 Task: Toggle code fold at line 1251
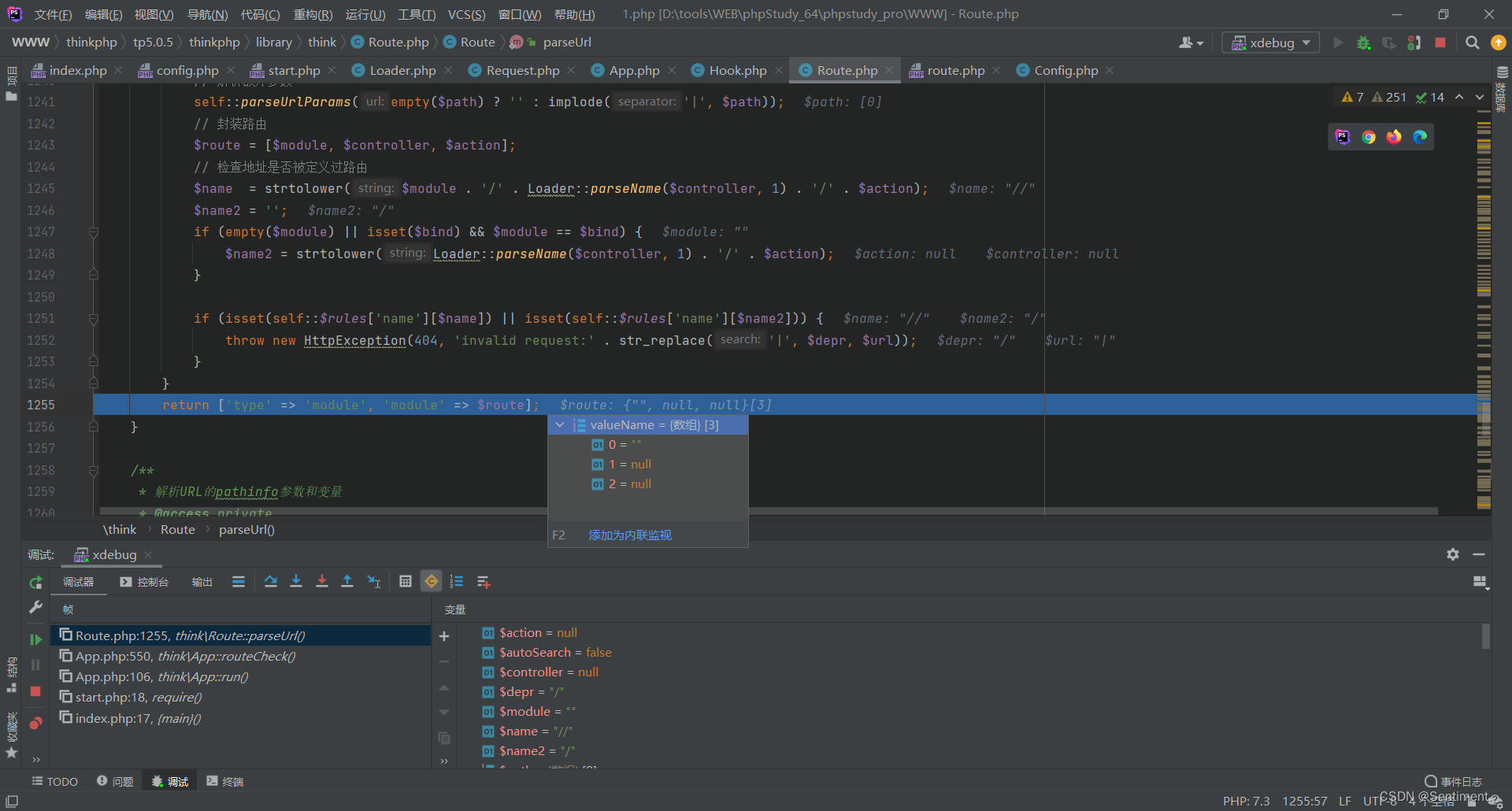(94, 319)
